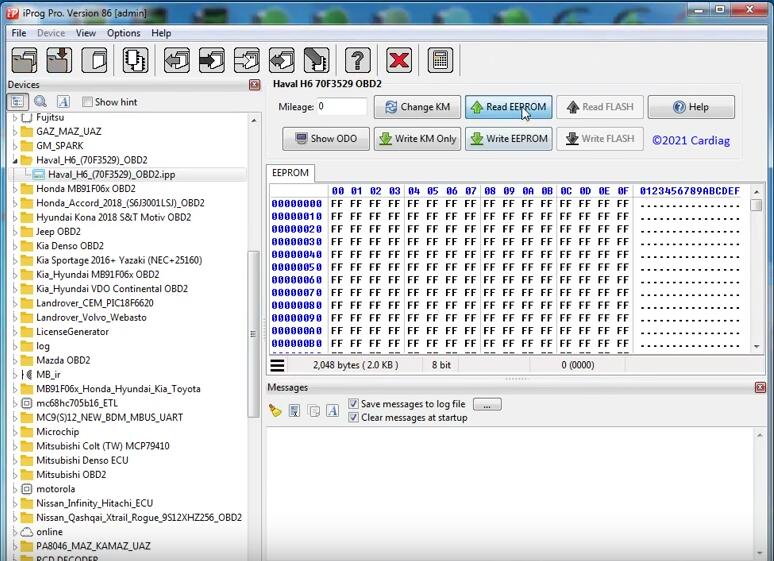This screenshot has width=774, height=561.
Task: Expand GAZ_MAZ_UAZ folder
Action: click(x=15, y=132)
